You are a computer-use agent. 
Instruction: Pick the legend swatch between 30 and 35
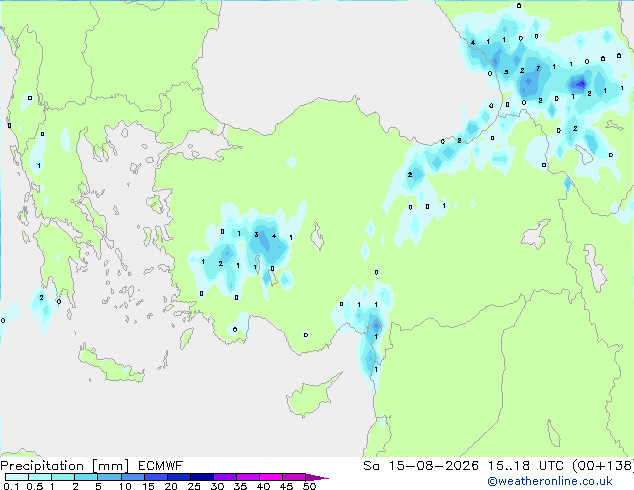224,477
